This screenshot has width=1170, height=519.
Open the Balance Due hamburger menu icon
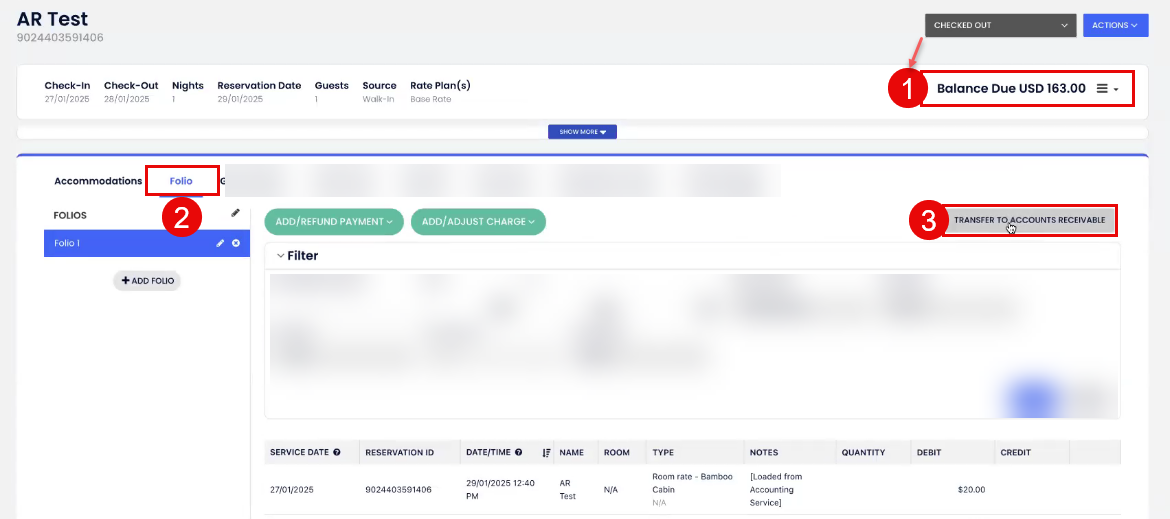point(1102,89)
